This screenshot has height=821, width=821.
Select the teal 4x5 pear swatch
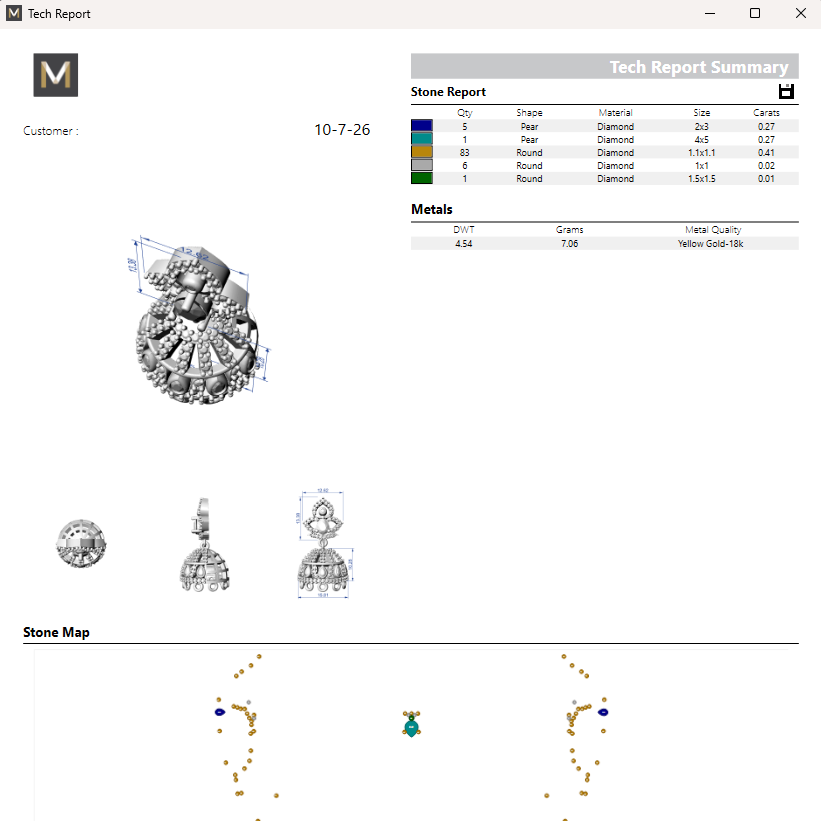coord(421,139)
